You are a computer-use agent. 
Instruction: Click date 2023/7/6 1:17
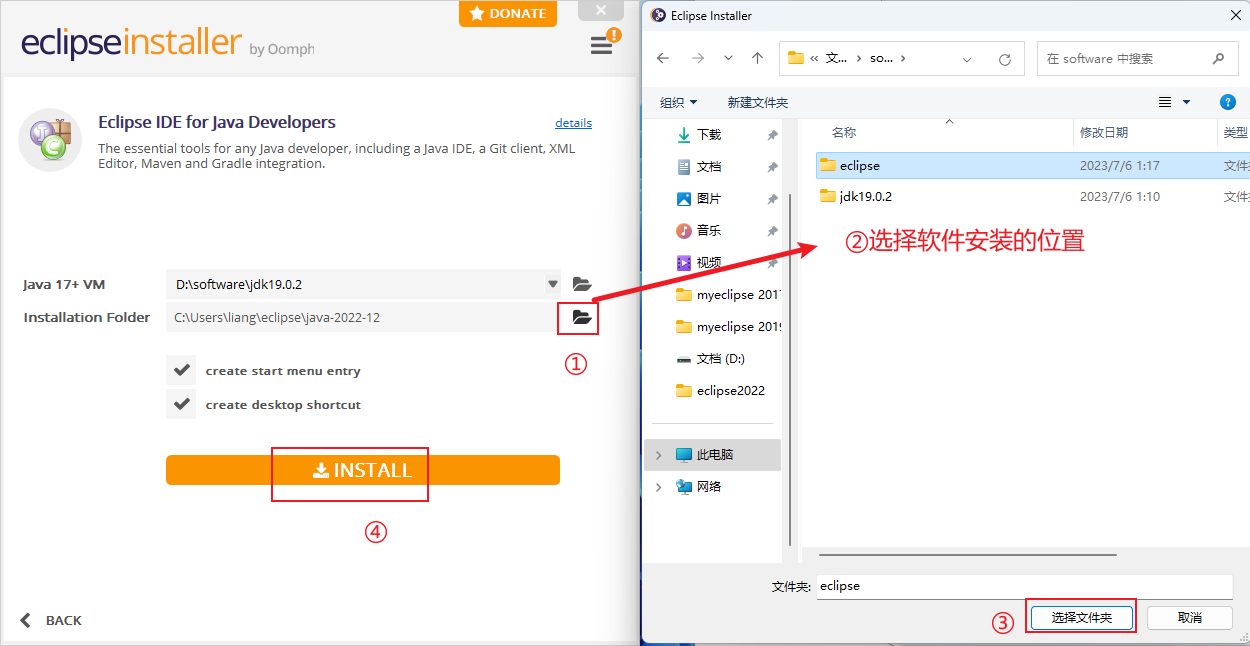tap(1120, 165)
